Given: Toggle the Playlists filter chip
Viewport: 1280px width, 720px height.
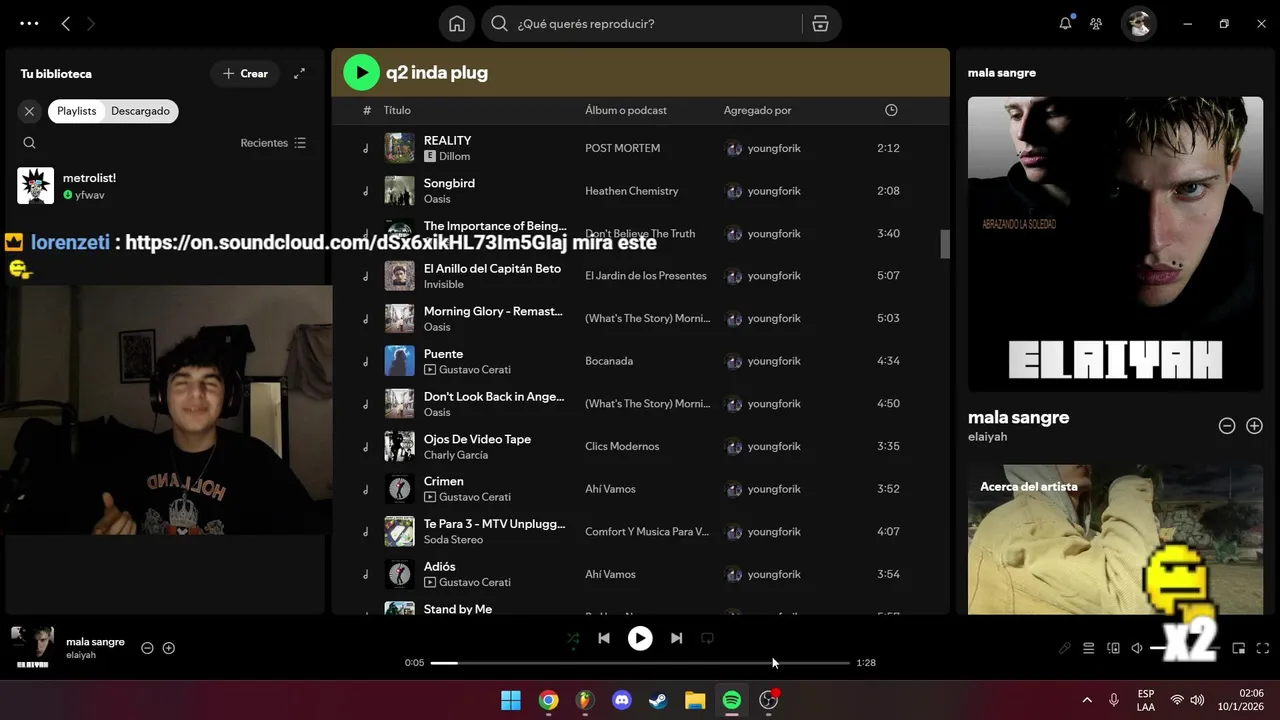Looking at the screenshot, I should [x=76, y=111].
